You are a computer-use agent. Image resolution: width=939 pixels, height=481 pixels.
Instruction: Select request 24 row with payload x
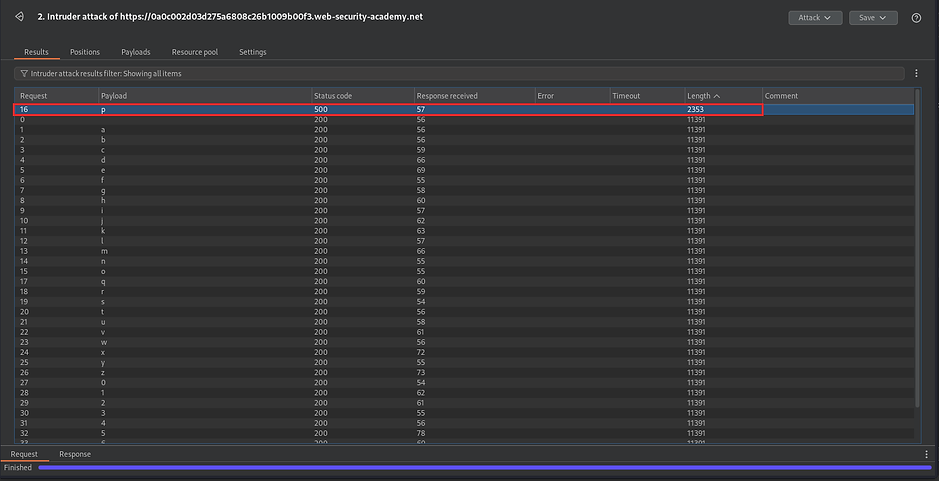pos(465,352)
